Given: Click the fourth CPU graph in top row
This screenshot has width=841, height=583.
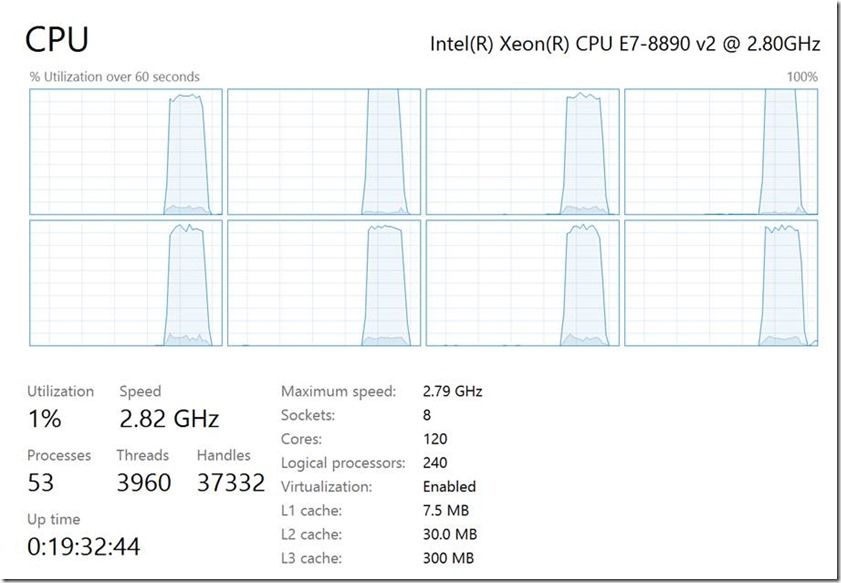Looking at the screenshot, I should (x=721, y=152).
